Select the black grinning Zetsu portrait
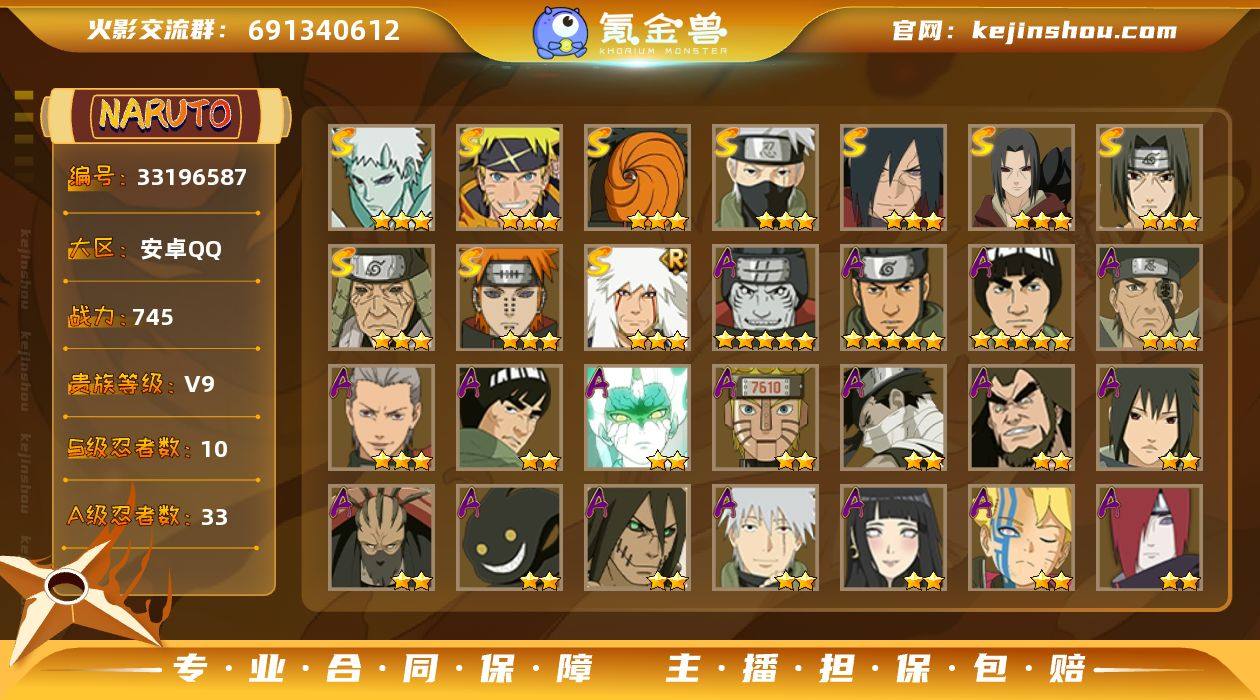The width and height of the screenshot is (1260, 700). 510,537
